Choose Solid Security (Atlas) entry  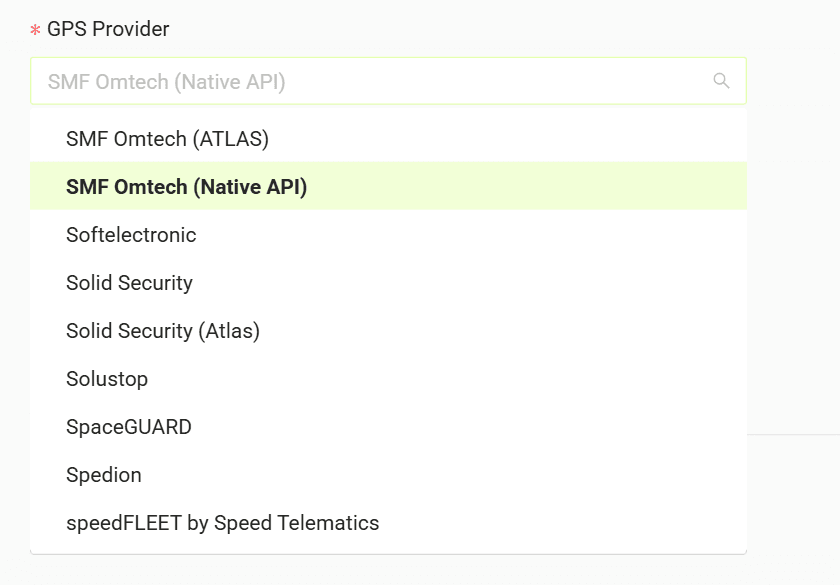388,331
